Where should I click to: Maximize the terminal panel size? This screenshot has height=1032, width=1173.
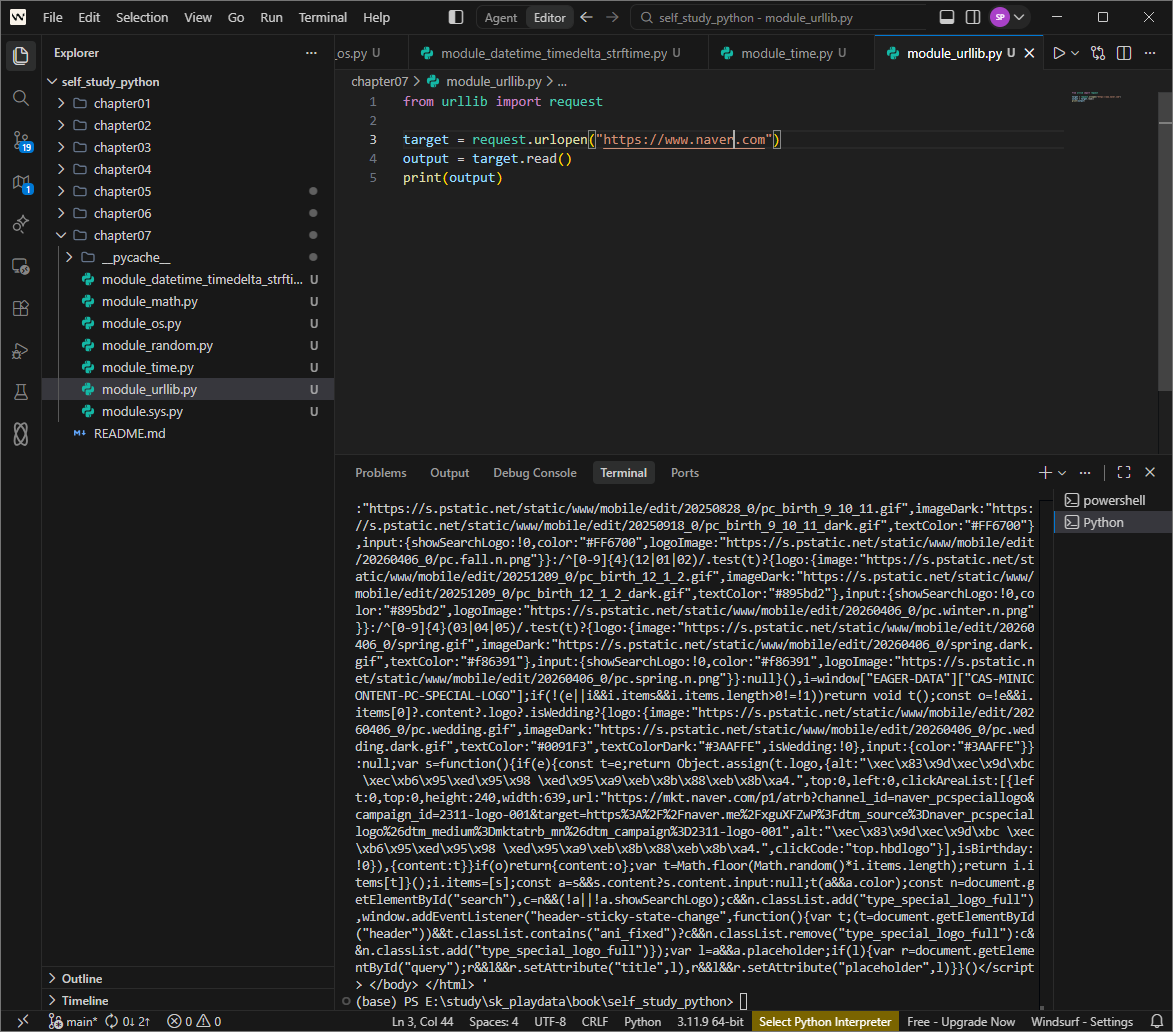click(x=1124, y=473)
